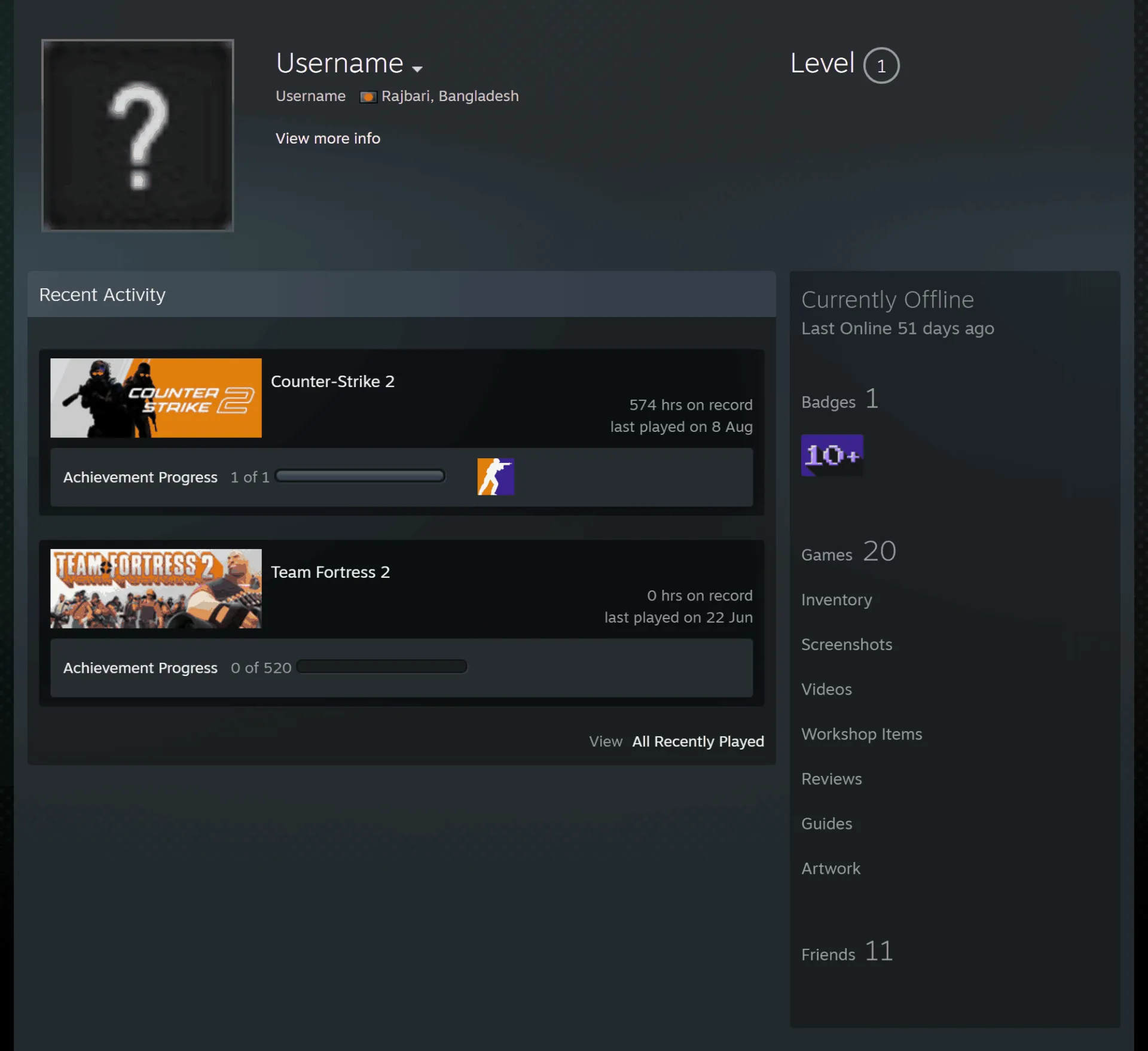Click the Team Fortress 2 achievement progress bar

382,666
